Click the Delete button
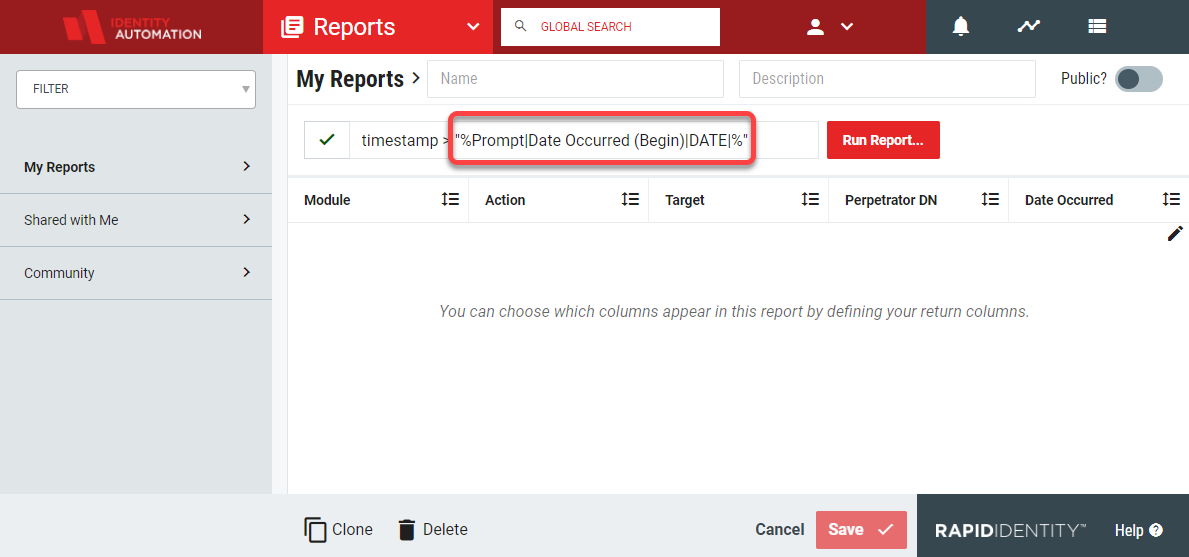 [433, 530]
